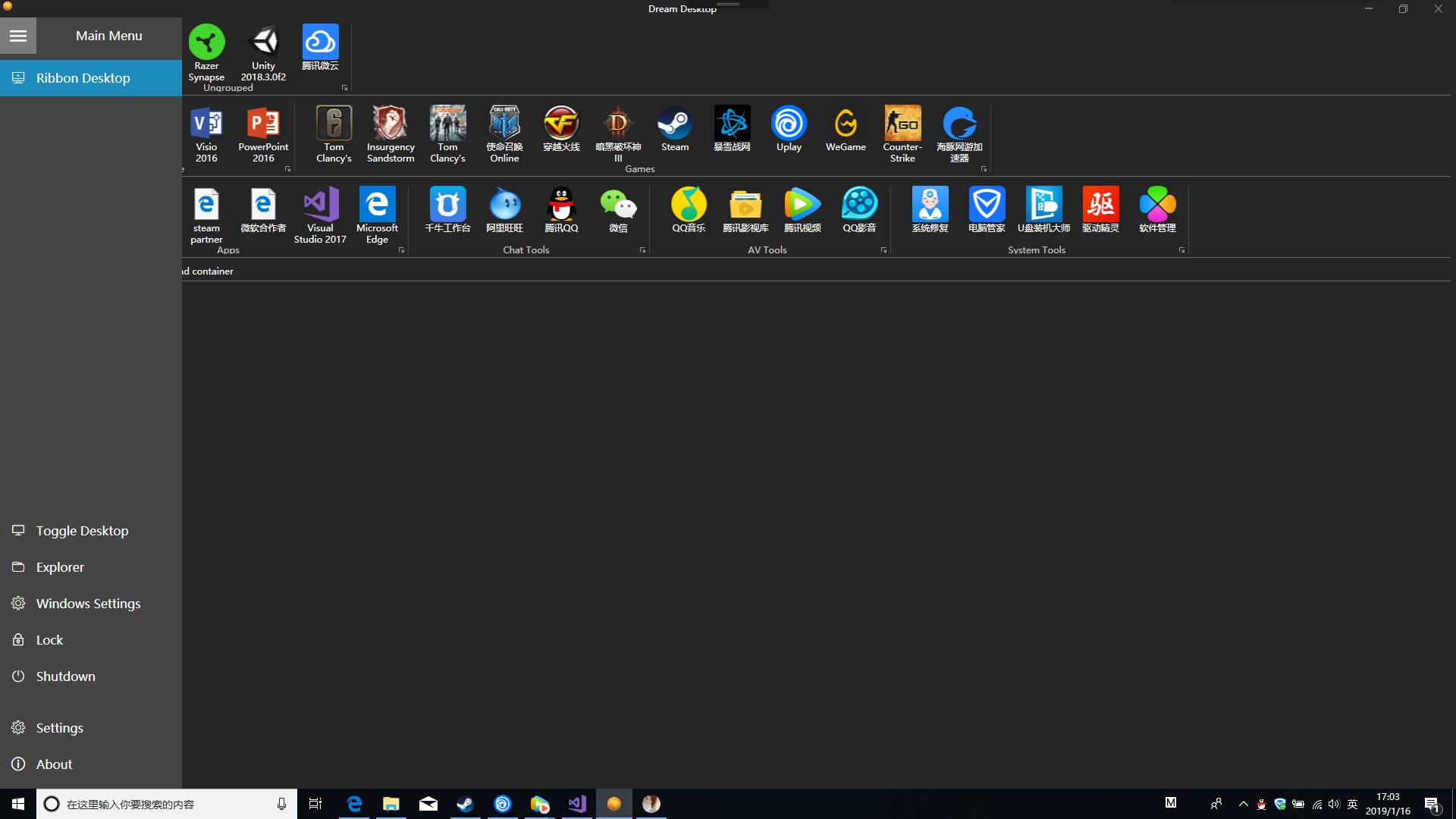Open Unity 2018.3.0f2
Viewport: 1456px width, 819px height.
pyautogui.click(x=263, y=52)
